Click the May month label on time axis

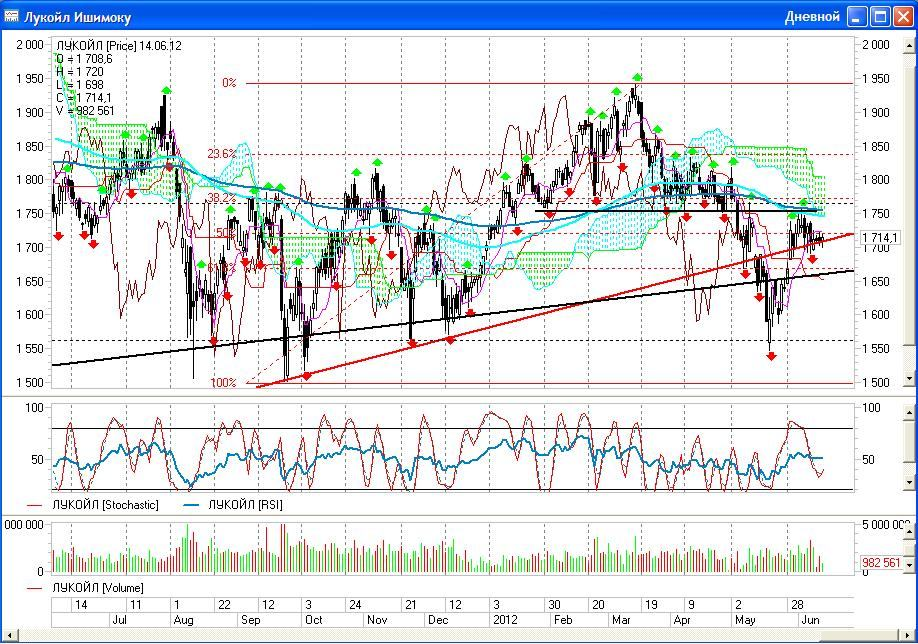click(x=745, y=619)
